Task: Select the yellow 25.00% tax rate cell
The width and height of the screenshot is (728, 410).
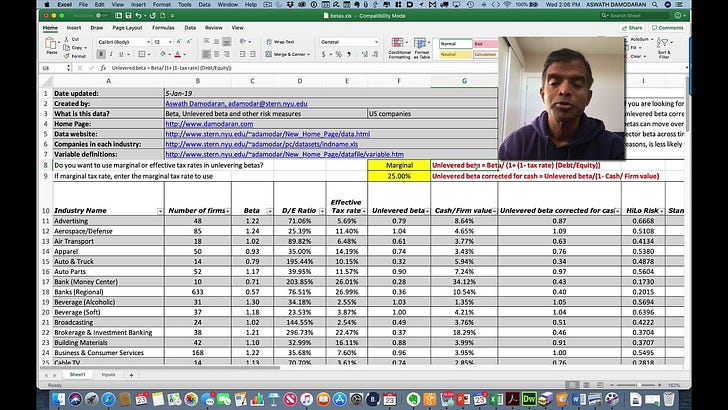Action: [399, 176]
